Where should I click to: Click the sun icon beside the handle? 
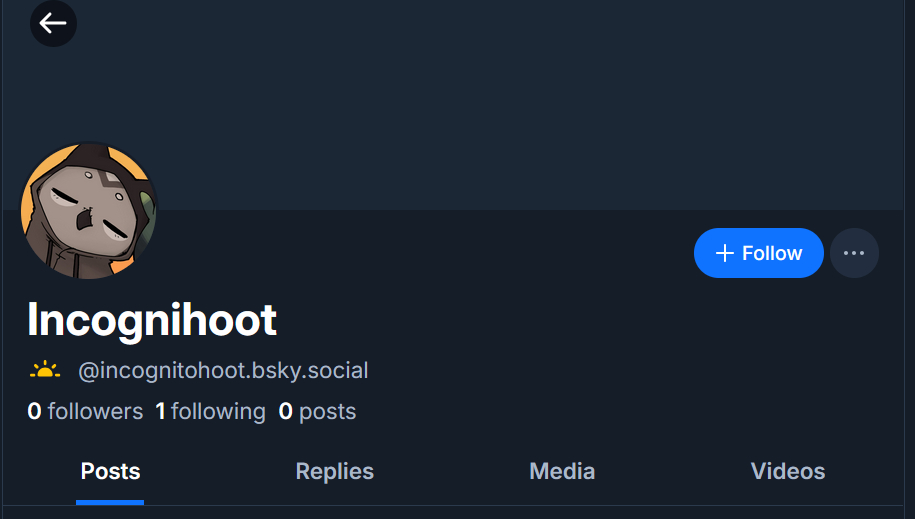[45, 371]
